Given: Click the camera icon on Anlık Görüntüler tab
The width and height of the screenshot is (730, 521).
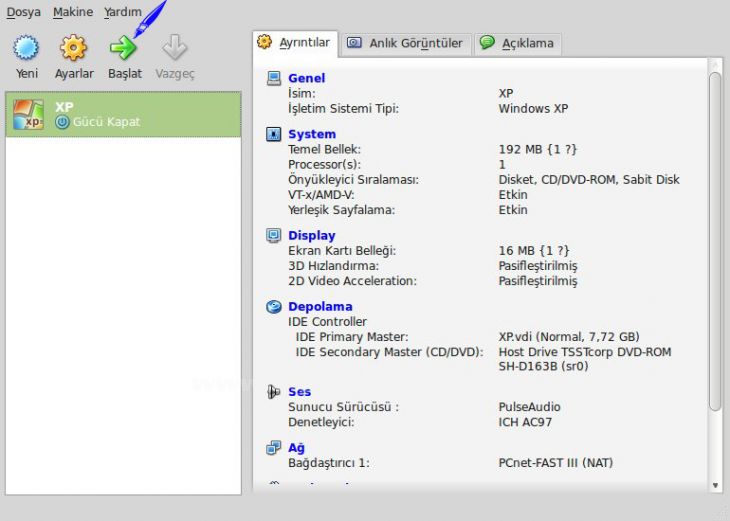Looking at the screenshot, I should [x=354, y=43].
